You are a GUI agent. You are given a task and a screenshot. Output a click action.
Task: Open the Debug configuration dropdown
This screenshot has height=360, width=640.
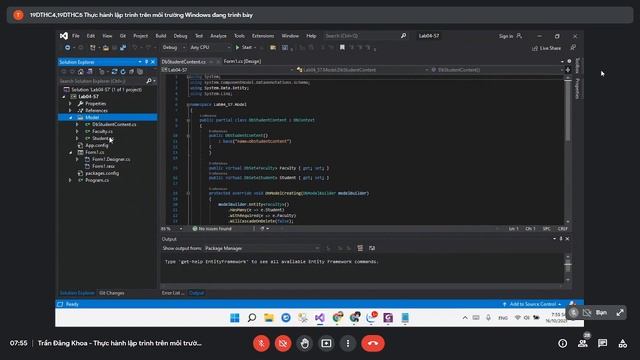(173, 47)
